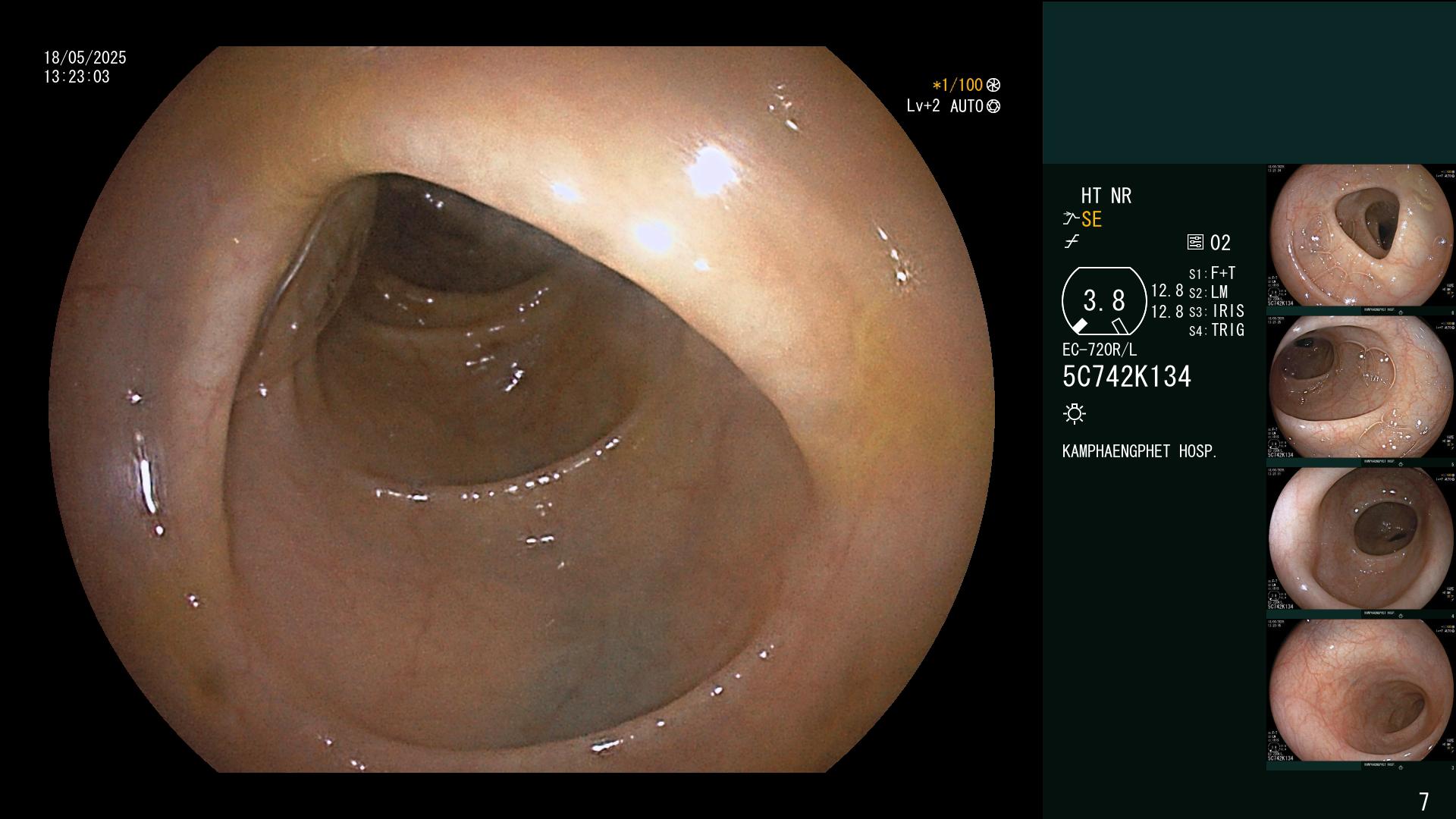Screen dimensions: 1456x819
Task: Click the shutter speed wheel icon beside 1/100
Action: [x=993, y=86]
